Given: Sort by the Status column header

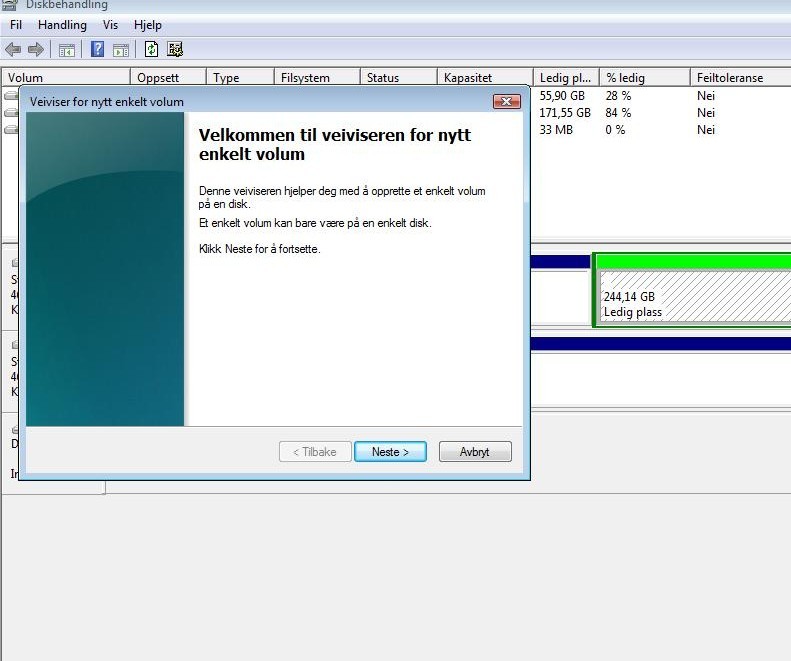Looking at the screenshot, I should click(399, 78).
